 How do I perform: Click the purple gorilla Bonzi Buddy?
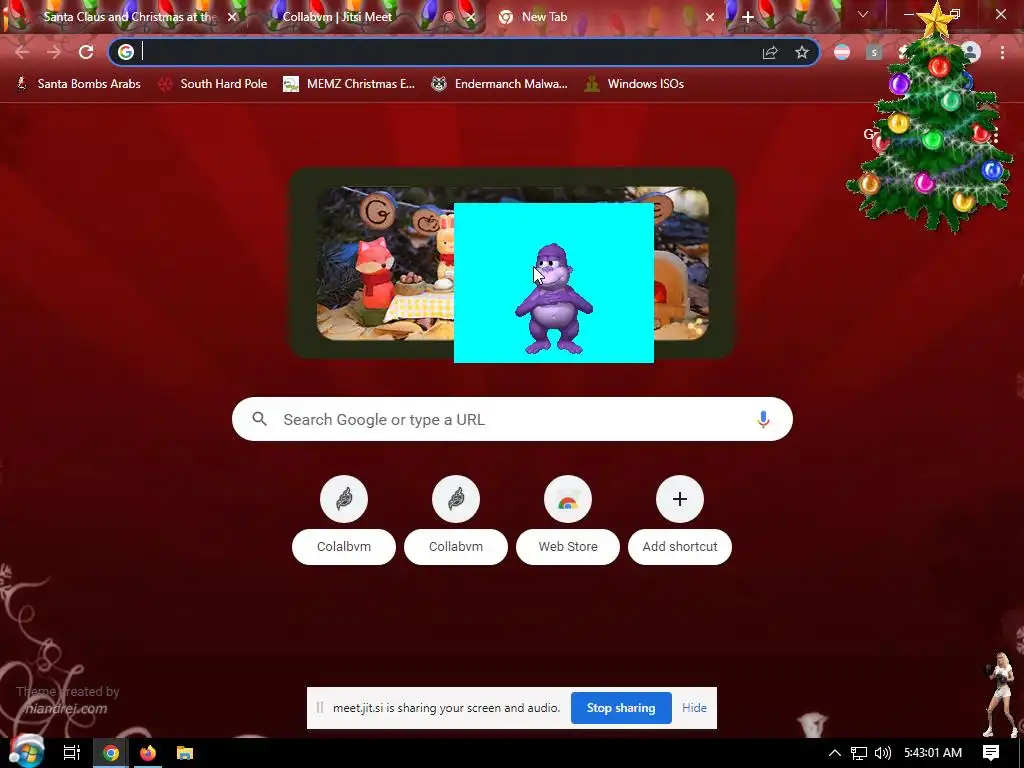click(x=554, y=299)
